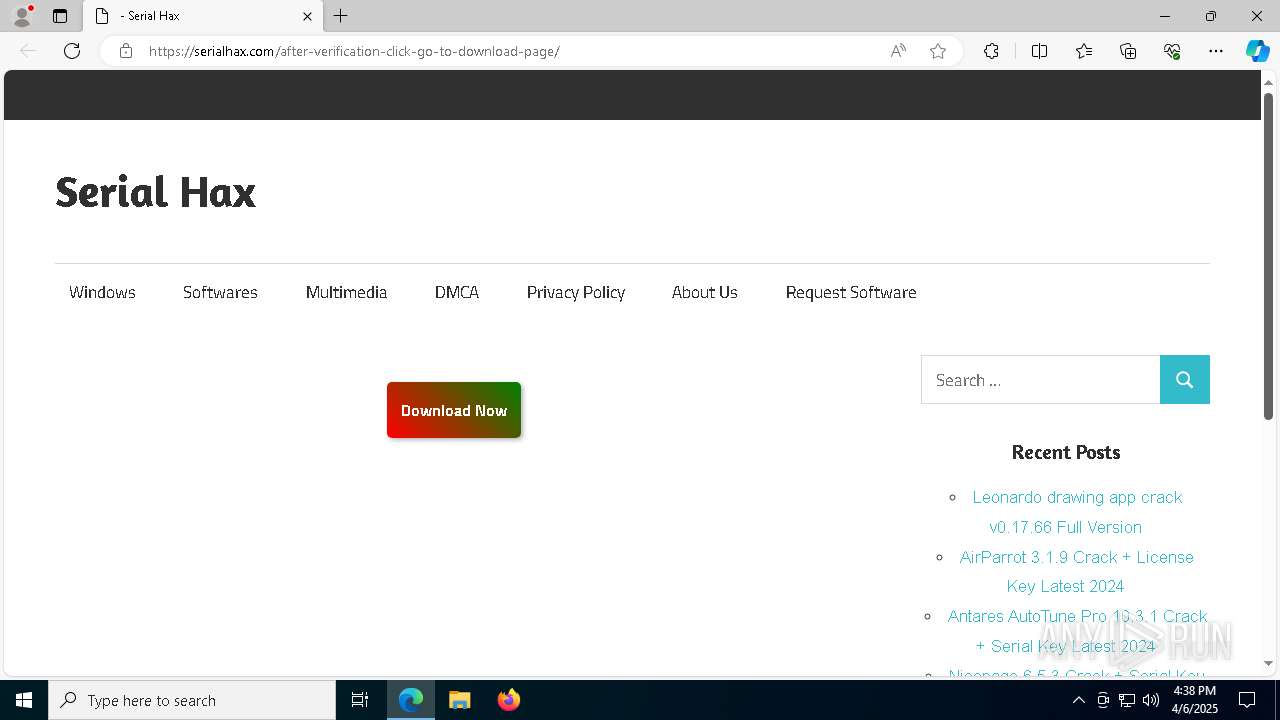The width and height of the screenshot is (1280, 720).
Task: Click the Serial Hax site title
Action: pos(155,192)
